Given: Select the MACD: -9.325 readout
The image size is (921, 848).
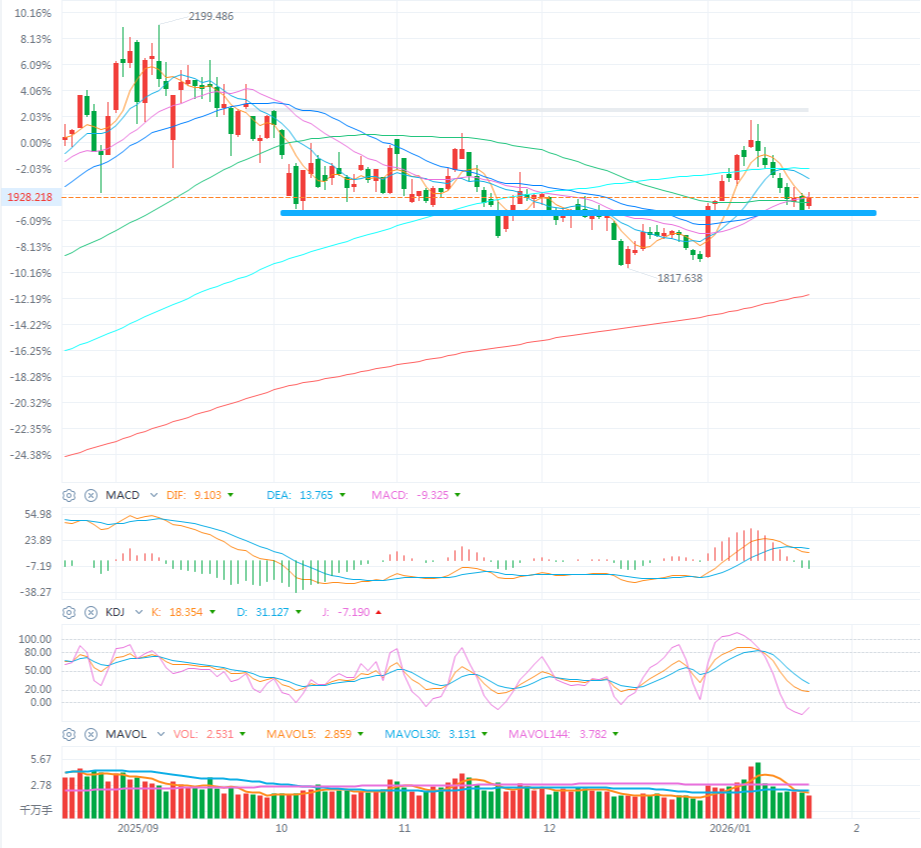Looking at the screenshot, I should pos(410,495).
